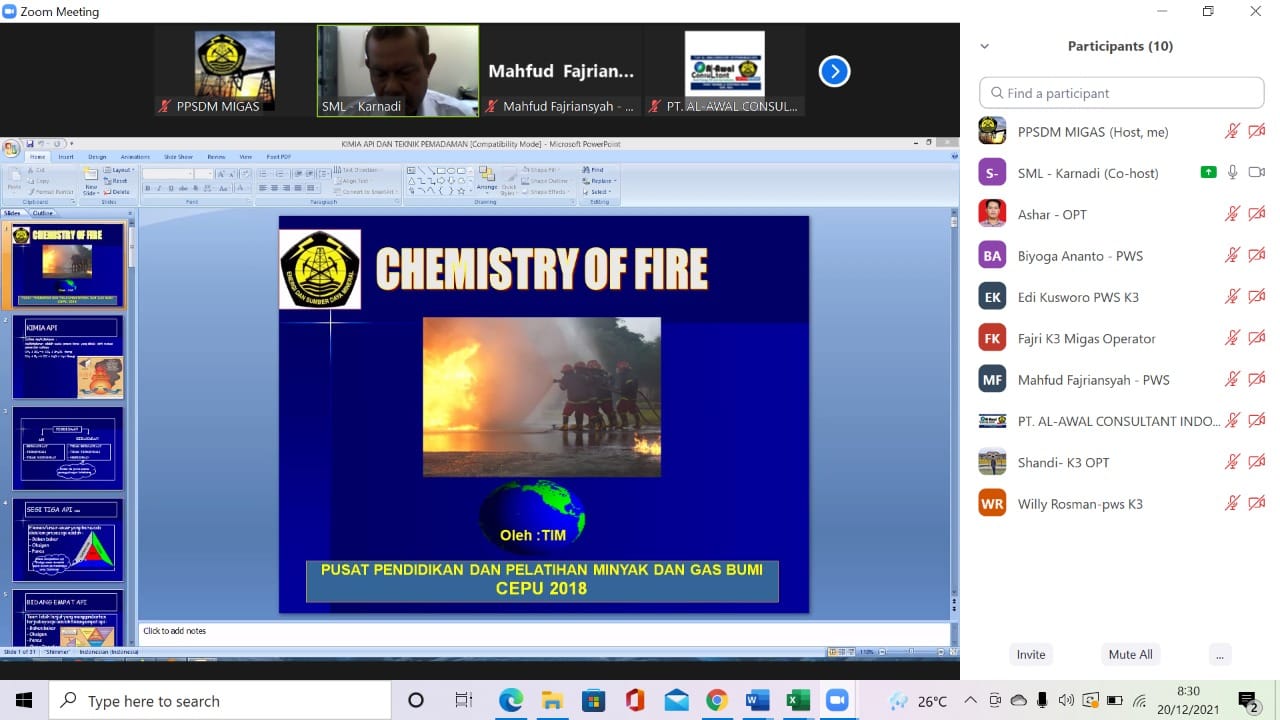Switch to Slide Sorter view in status bar
Viewport: 1280px width, 720px height.
pos(842,652)
